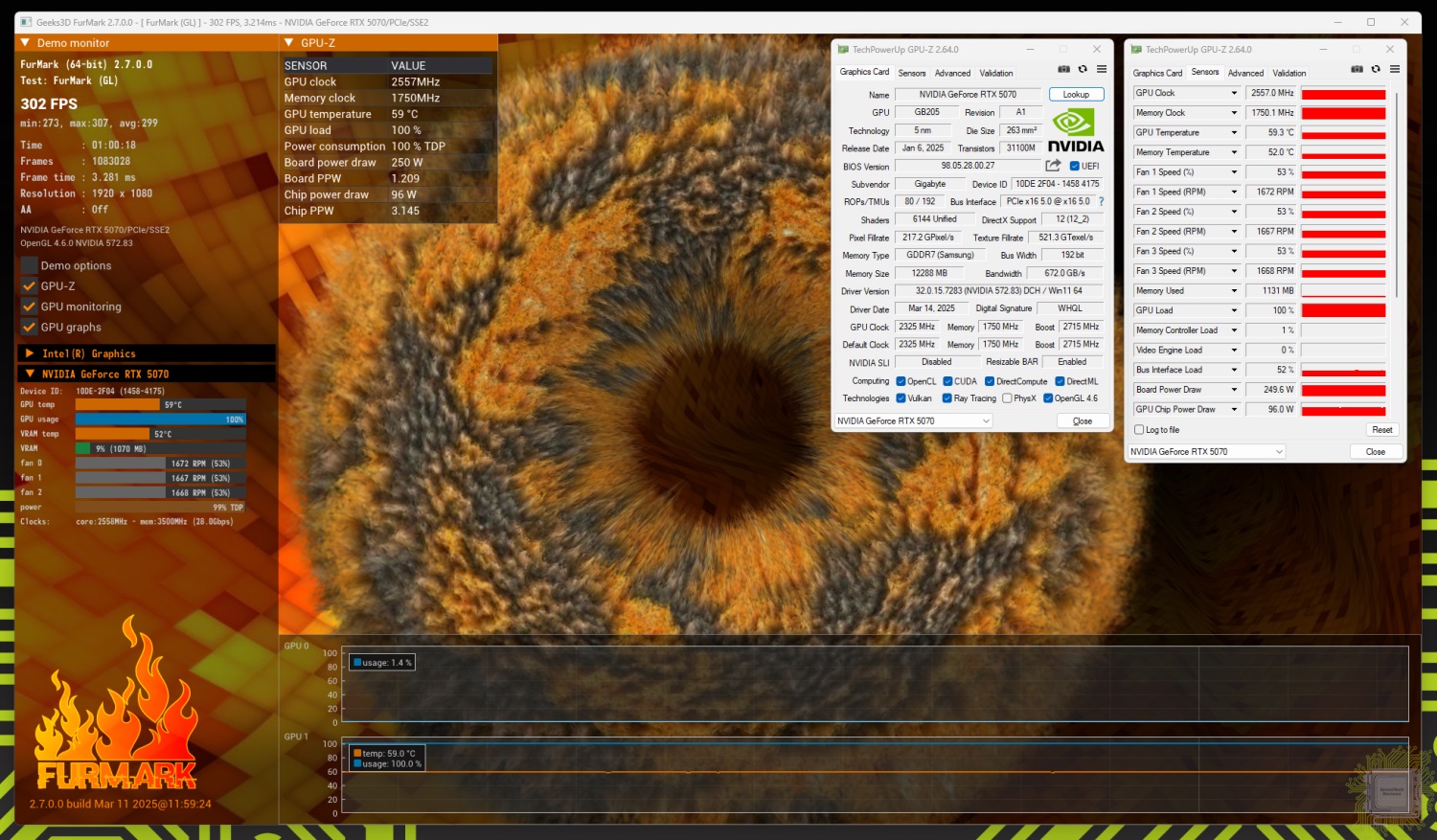Open Validation tab in left GPU-Z window
Image resolution: width=1437 pixels, height=840 pixels.
pos(996,73)
